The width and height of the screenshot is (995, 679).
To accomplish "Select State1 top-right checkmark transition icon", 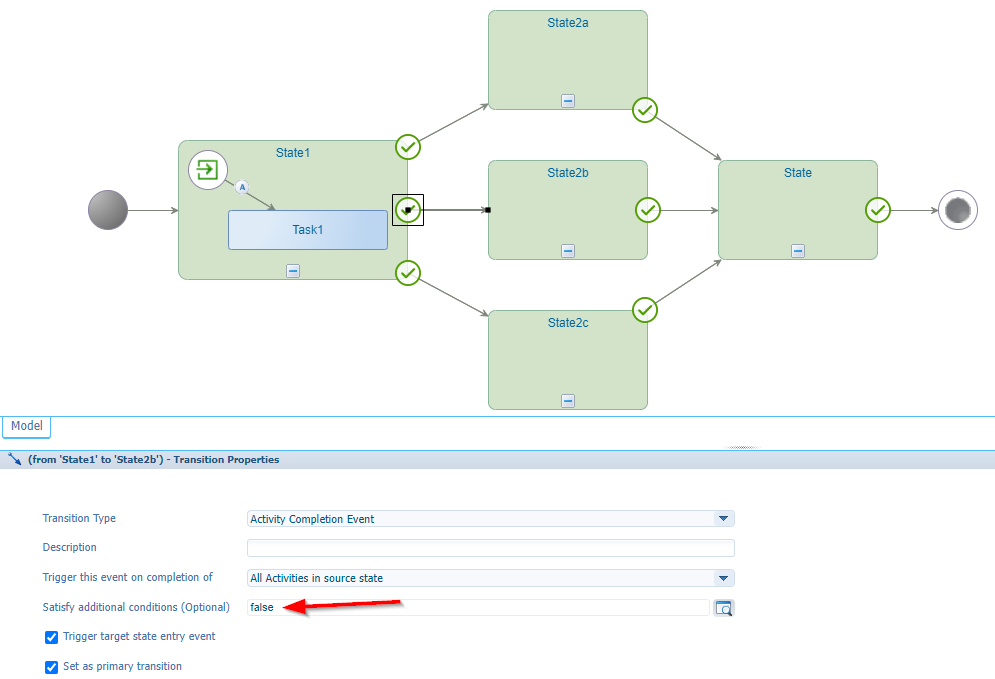I will click(408, 147).
